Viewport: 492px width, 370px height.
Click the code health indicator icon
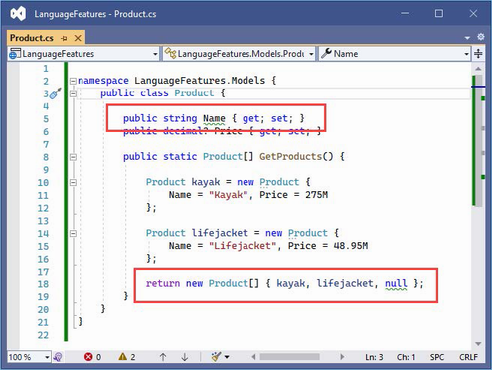coord(58,357)
